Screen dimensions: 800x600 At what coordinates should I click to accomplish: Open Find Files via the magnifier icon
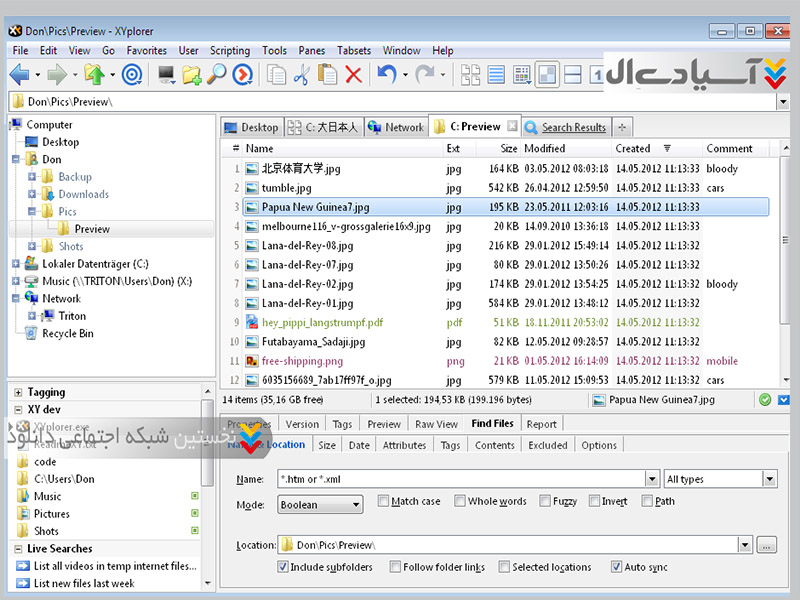point(217,74)
